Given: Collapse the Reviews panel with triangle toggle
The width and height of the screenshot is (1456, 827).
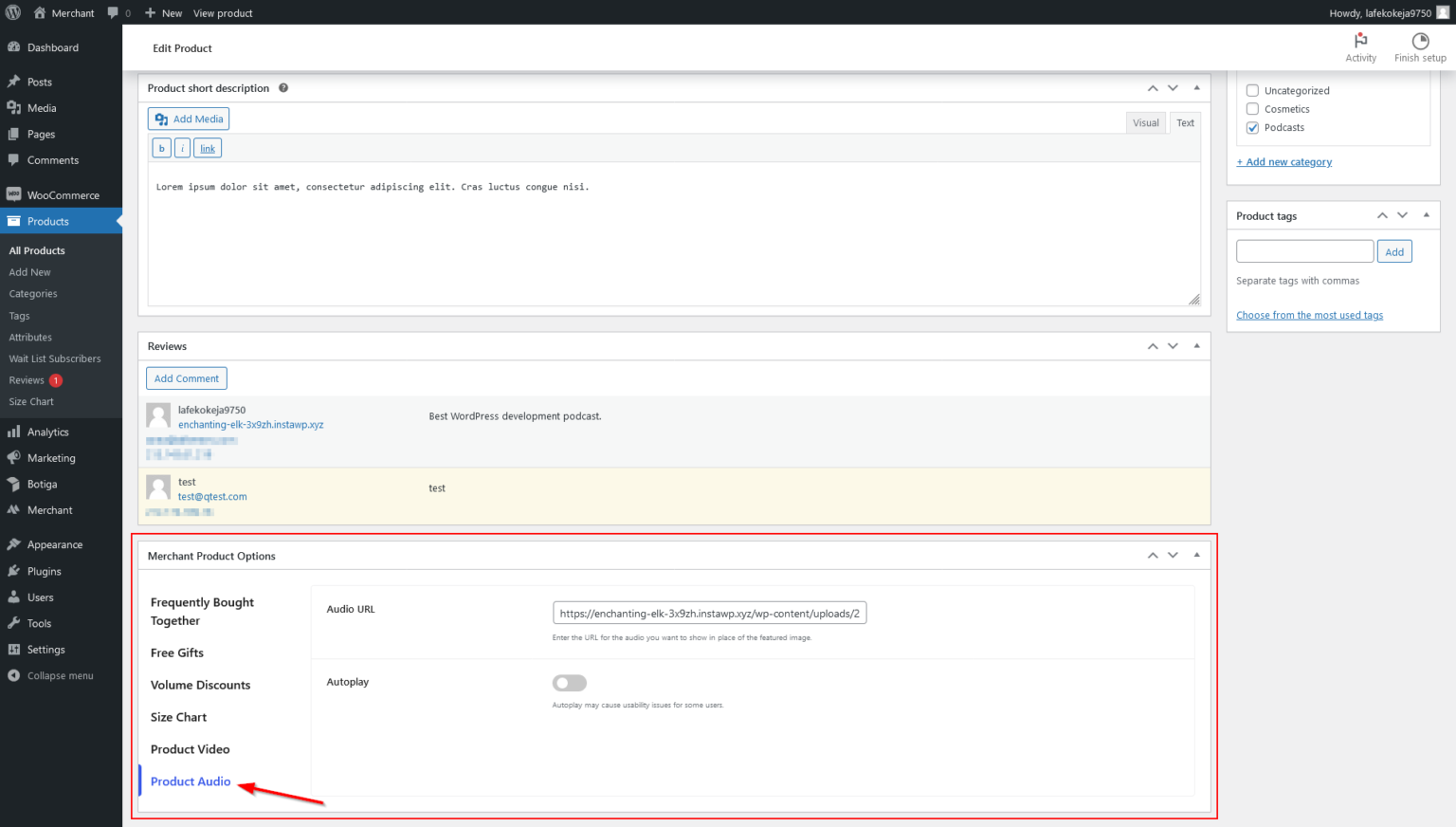Looking at the screenshot, I should pyautogui.click(x=1196, y=346).
